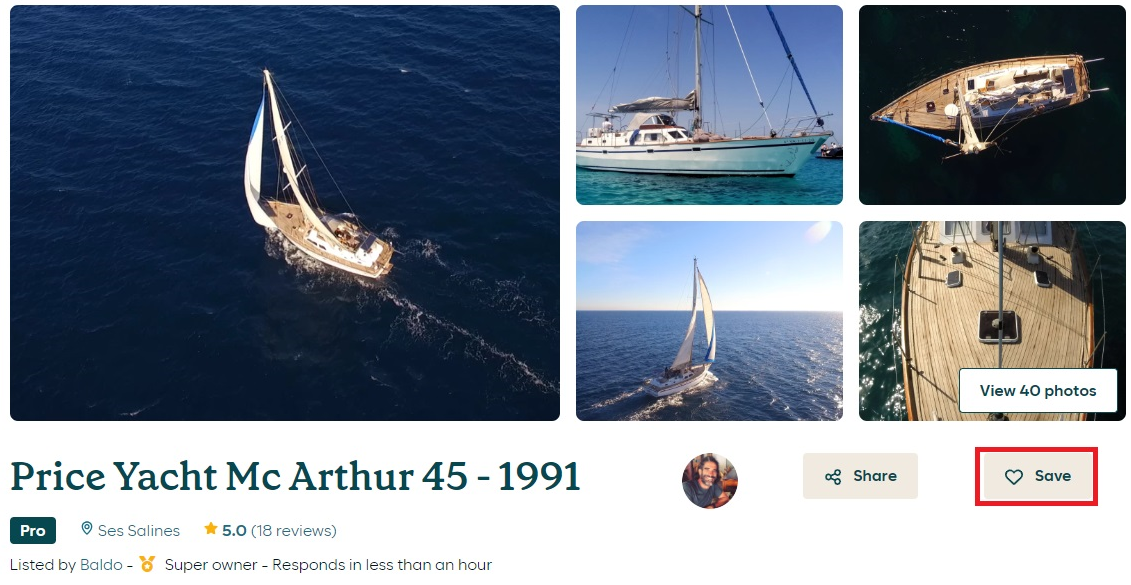Save this yacht listing
Screen dimensions: 1131x585
pos(1037,476)
